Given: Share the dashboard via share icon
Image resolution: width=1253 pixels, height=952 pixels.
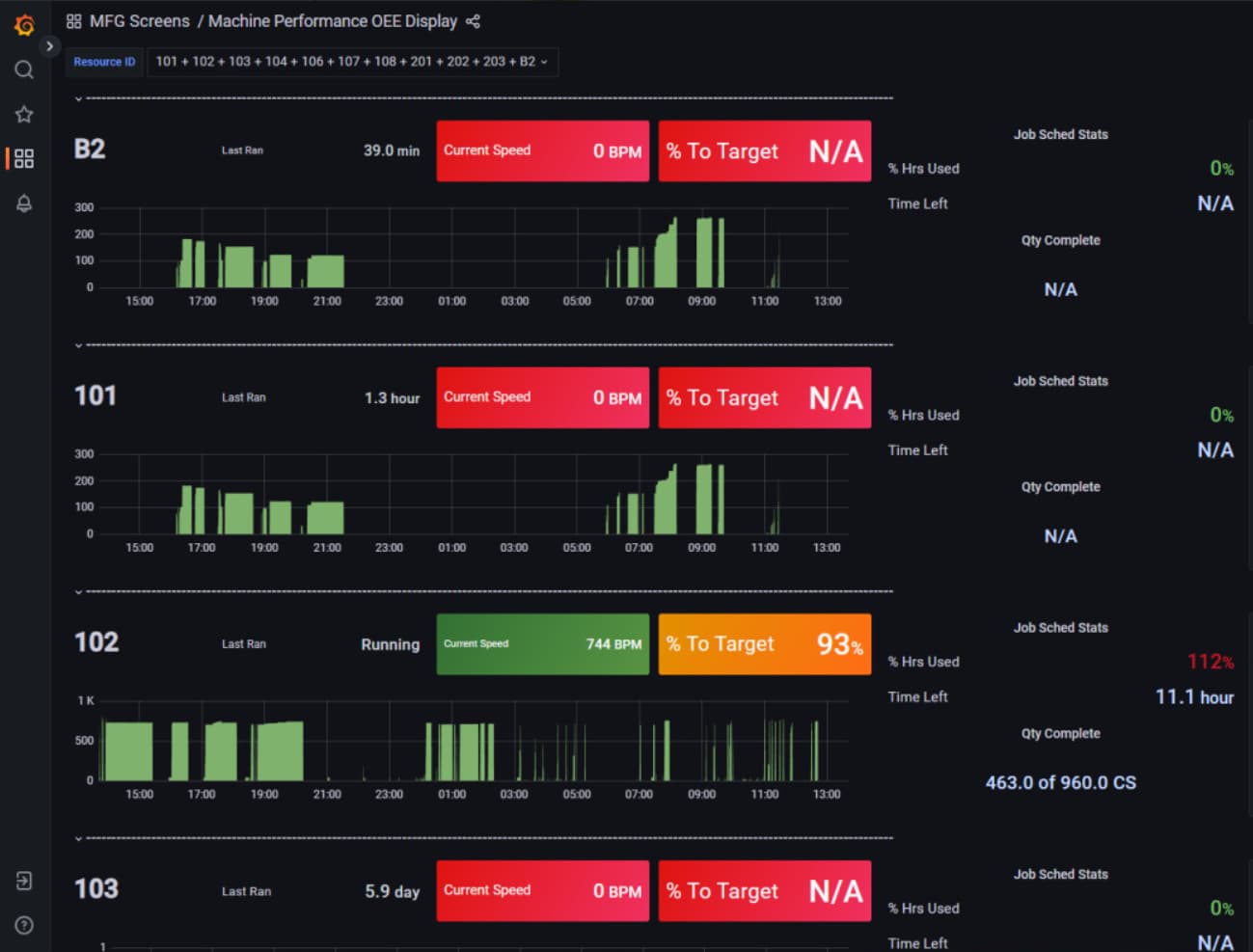Looking at the screenshot, I should (x=473, y=21).
